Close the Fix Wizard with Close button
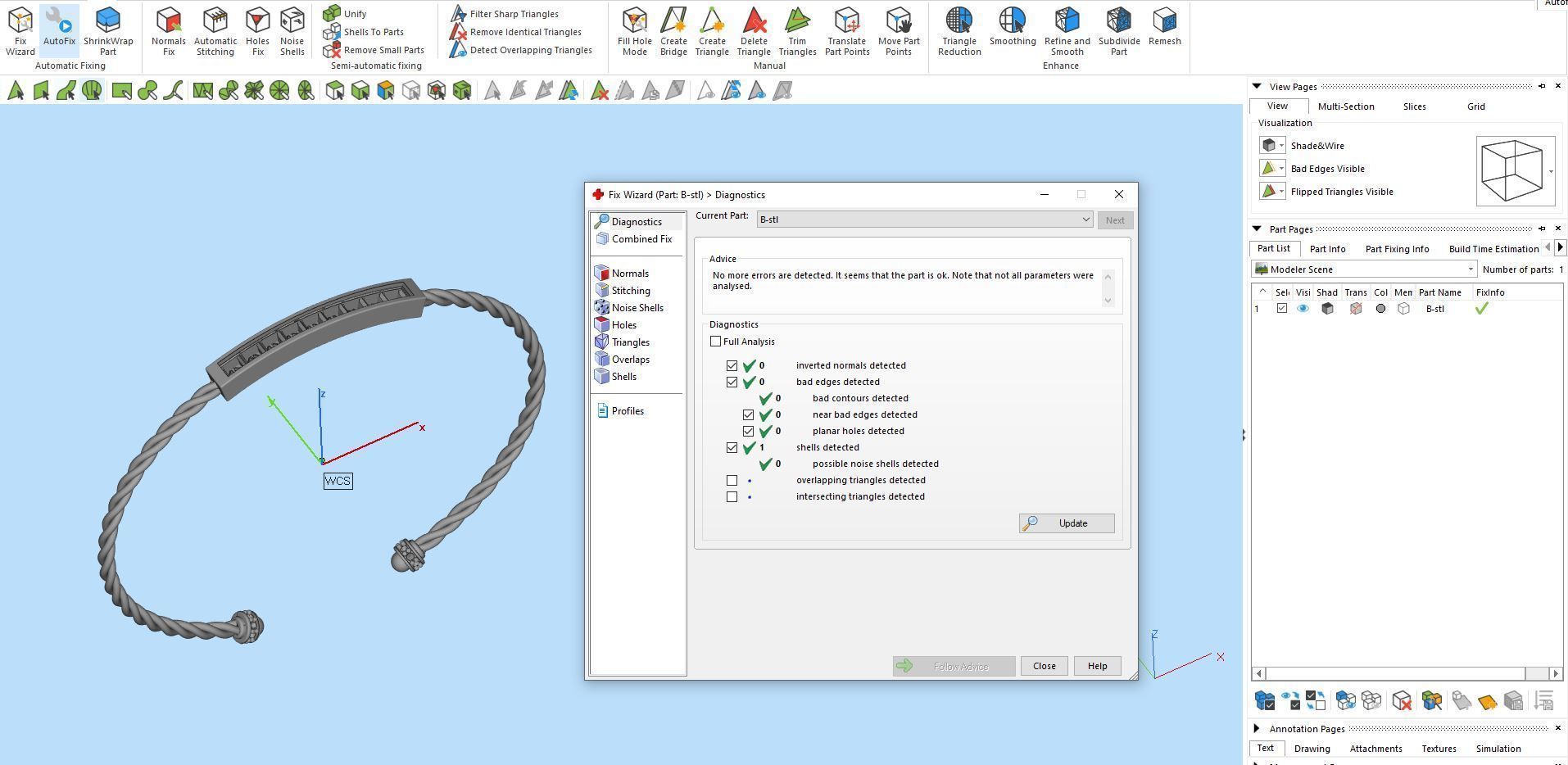The height and width of the screenshot is (765, 1568). pyautogui.click(x=1044, y=666)
